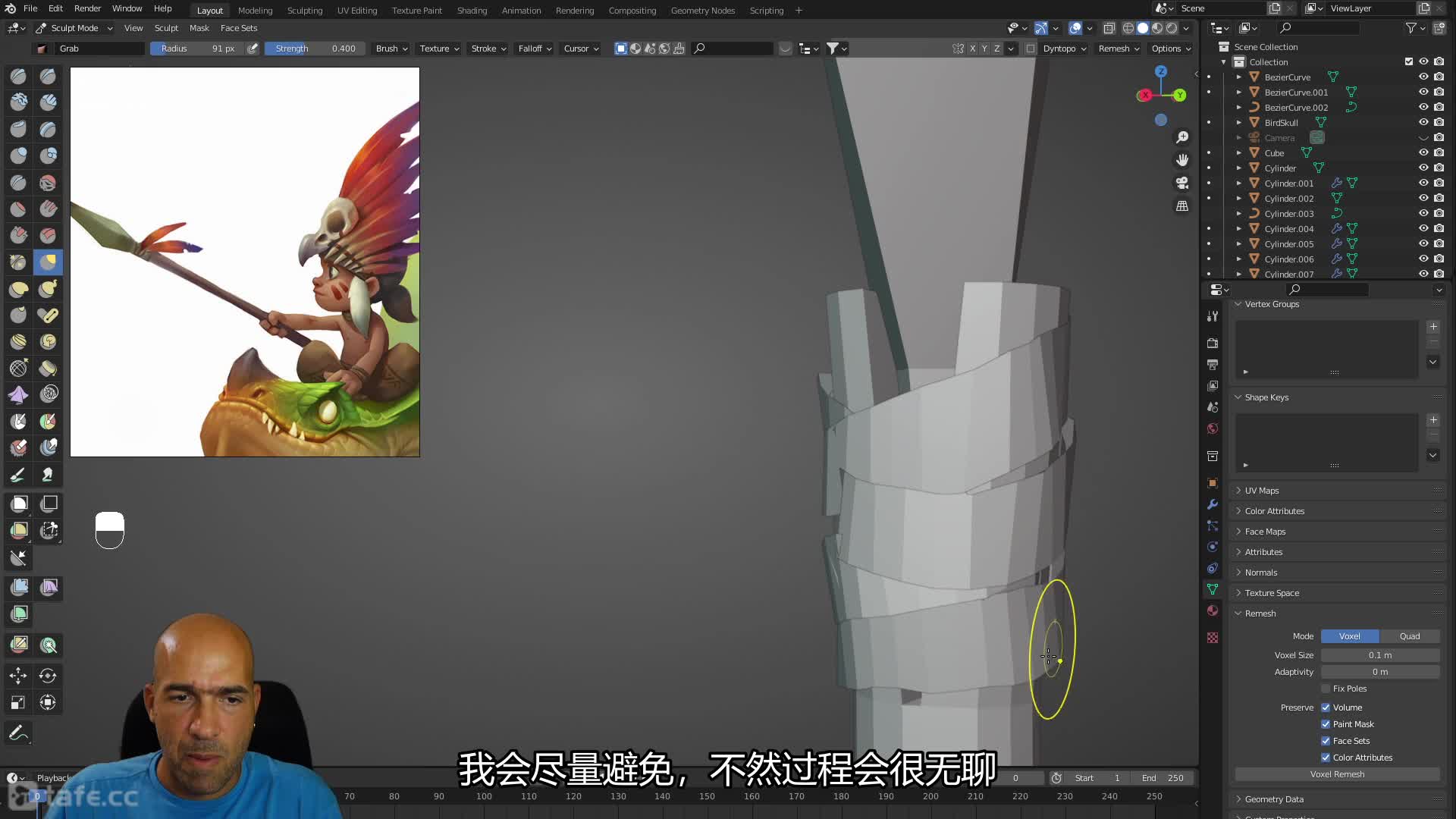The image size is (1456, 819).
Task: Select the Transform tool icon
Action: (48, 703)
